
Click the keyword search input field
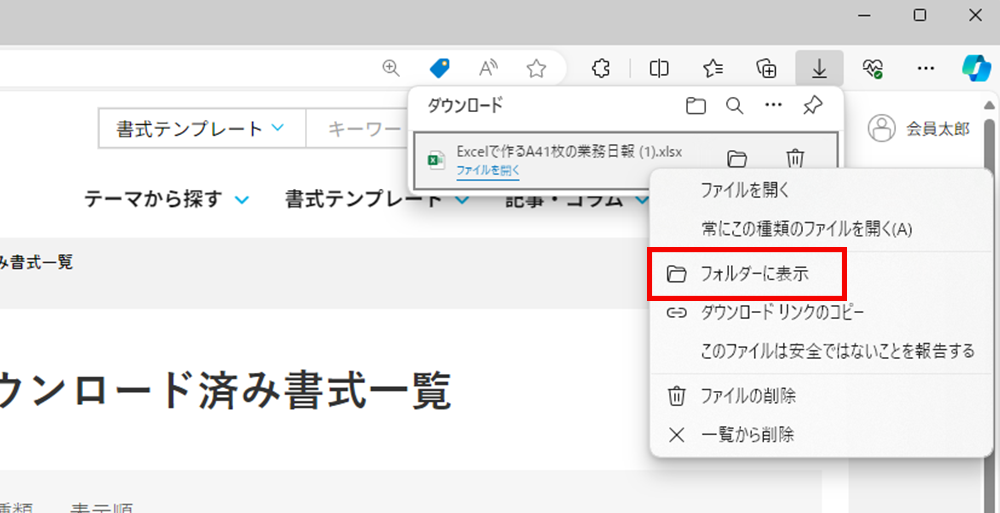[357, 128]
